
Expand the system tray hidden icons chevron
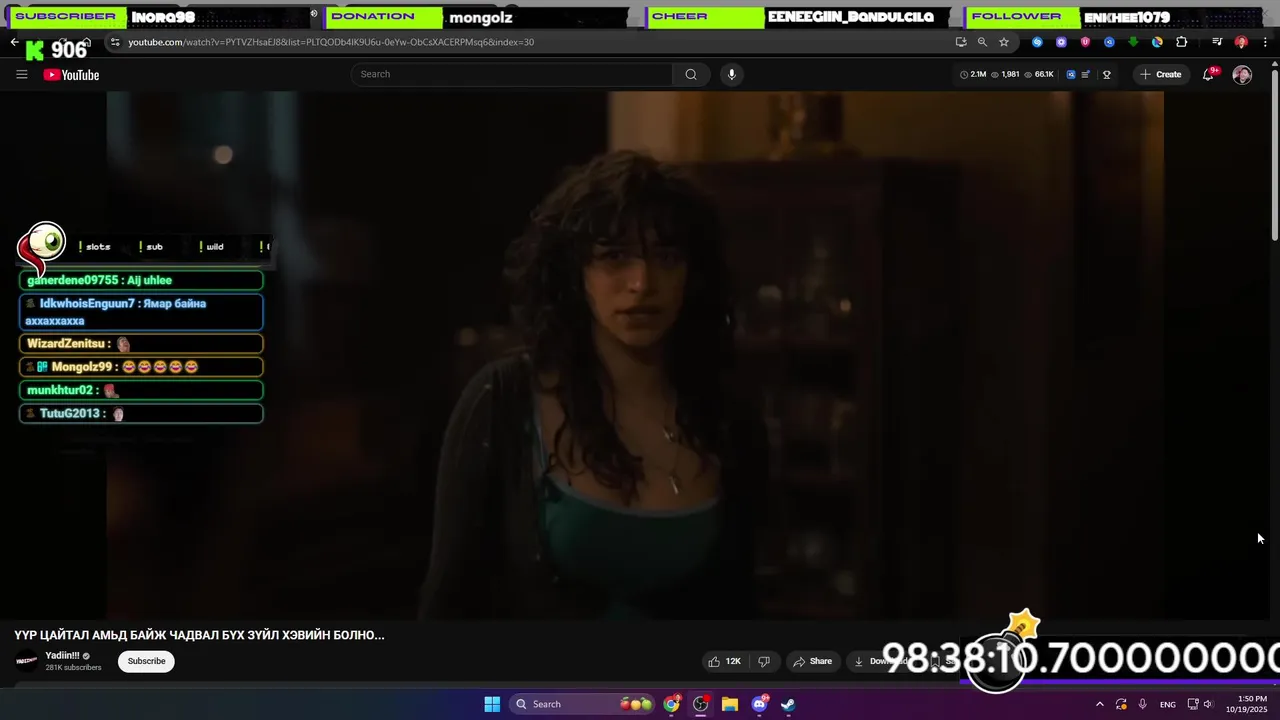pyautogui.click(x=1100, y=704)
